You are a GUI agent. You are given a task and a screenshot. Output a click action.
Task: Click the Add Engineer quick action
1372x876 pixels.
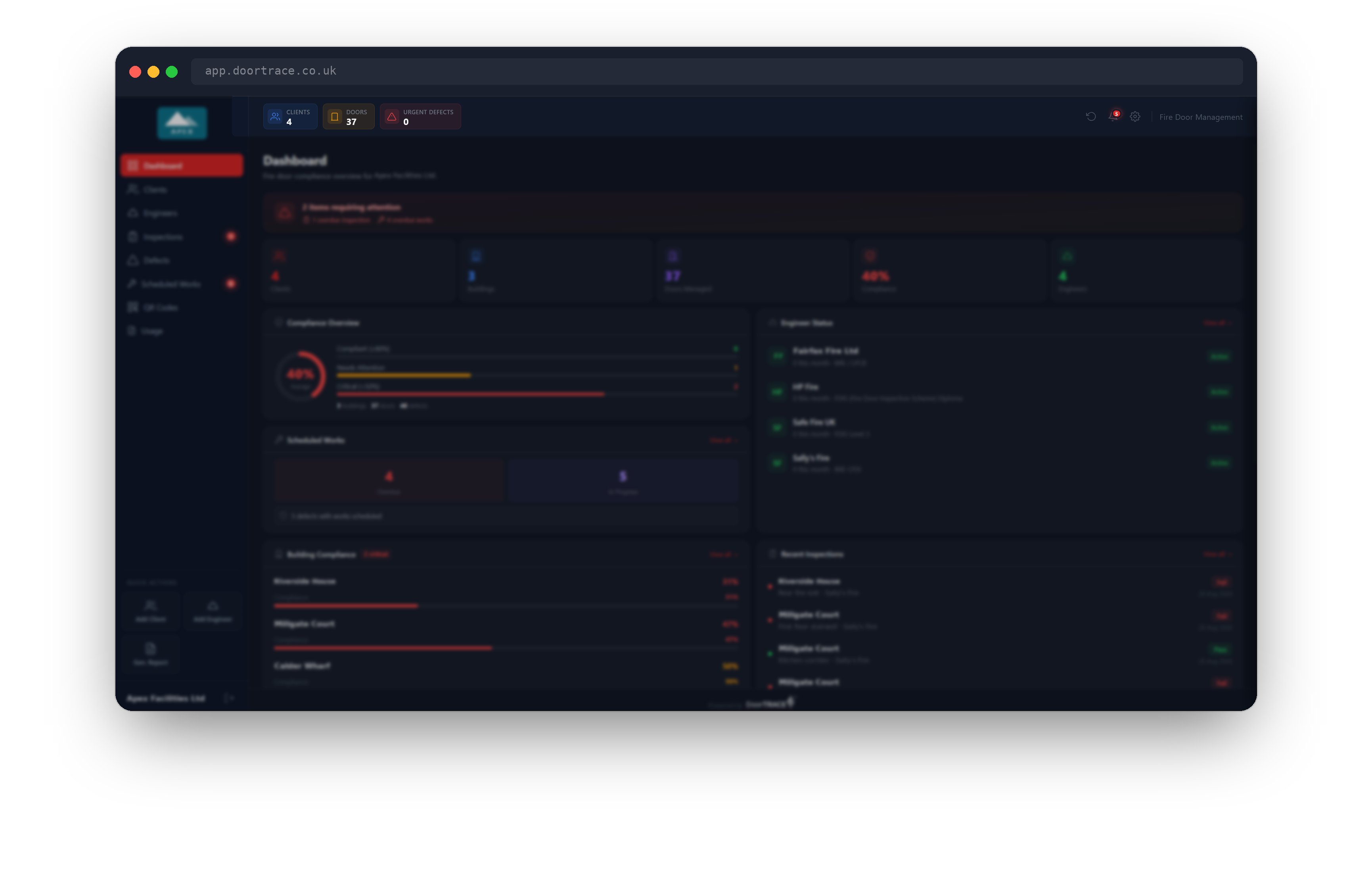(x=213, y=611)
